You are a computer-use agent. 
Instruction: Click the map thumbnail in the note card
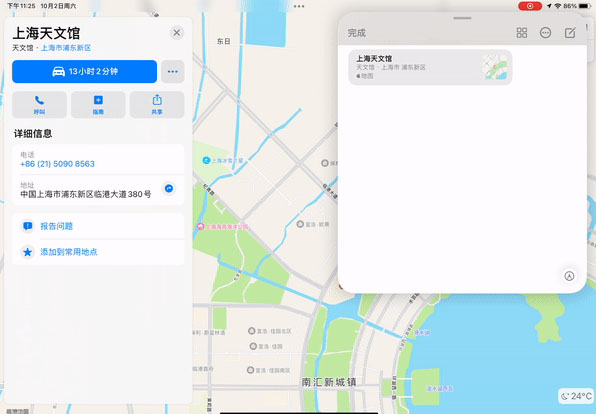coord(495,67)
